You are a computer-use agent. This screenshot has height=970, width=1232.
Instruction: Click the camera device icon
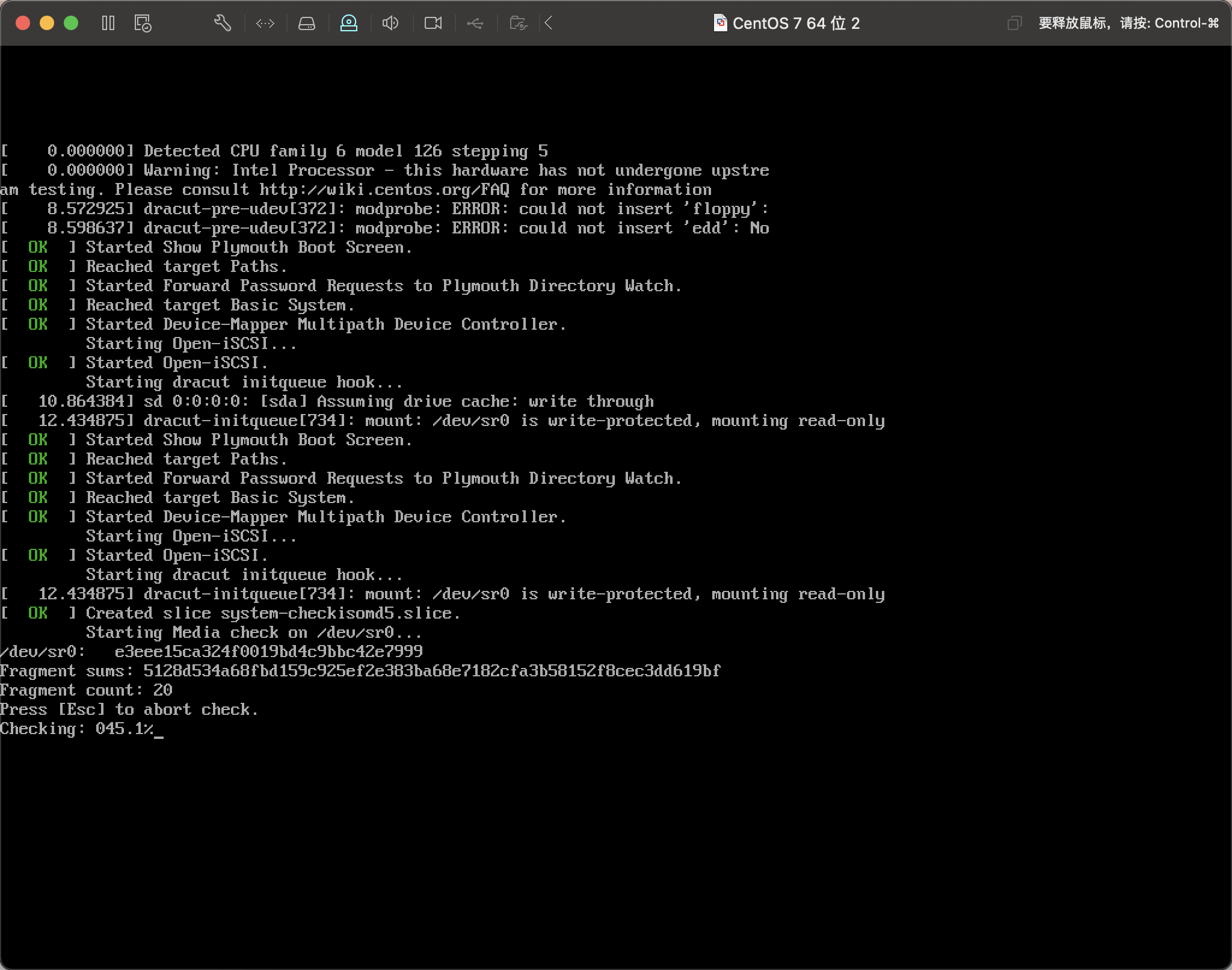point(433,23)
